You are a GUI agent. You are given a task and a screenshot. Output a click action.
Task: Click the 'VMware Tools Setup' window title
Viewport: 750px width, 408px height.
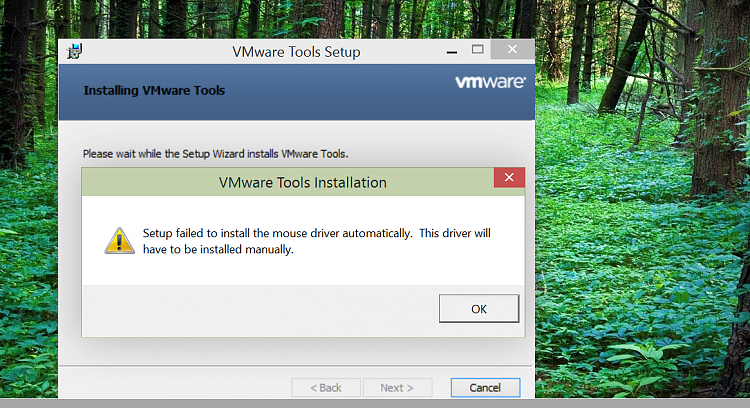click(296, 52)
